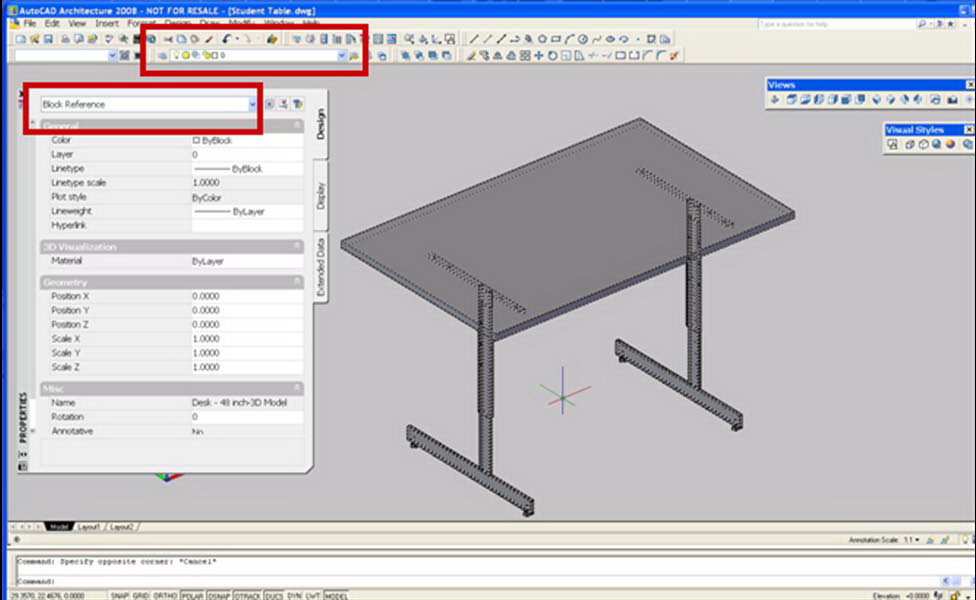Click the Position X value field
The image size is (976, 600).
247,296
